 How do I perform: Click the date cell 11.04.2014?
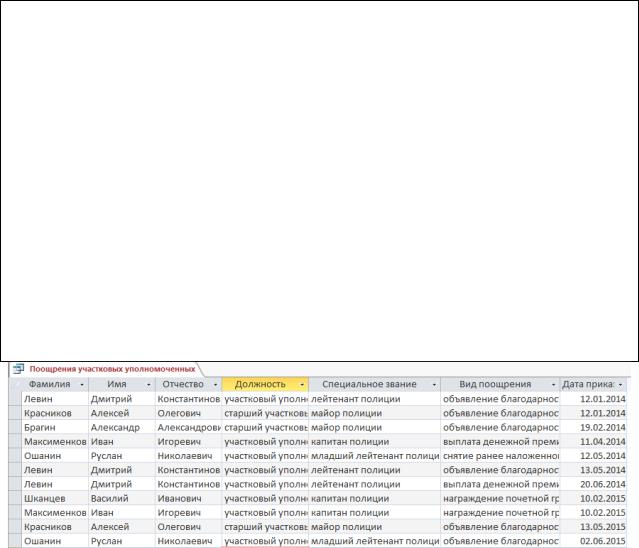click(x=597, y=441)
